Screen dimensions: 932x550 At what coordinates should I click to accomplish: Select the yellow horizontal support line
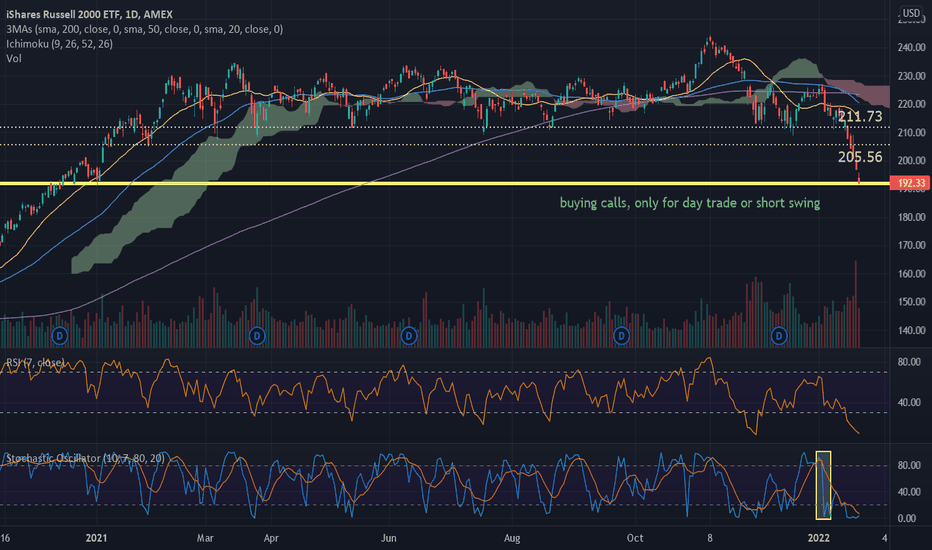445,183
